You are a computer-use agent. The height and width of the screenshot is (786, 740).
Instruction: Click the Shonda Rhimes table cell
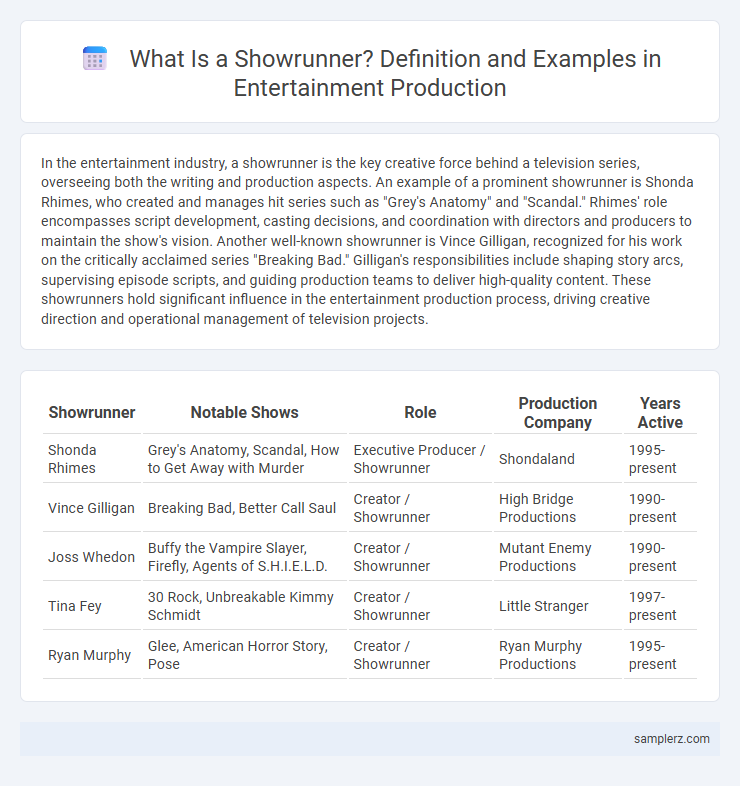pos(92,459)
